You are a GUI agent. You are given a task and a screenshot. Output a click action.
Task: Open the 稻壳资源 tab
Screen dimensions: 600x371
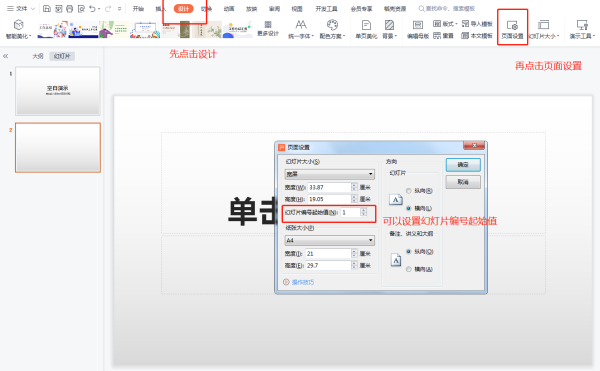point(395,8)
